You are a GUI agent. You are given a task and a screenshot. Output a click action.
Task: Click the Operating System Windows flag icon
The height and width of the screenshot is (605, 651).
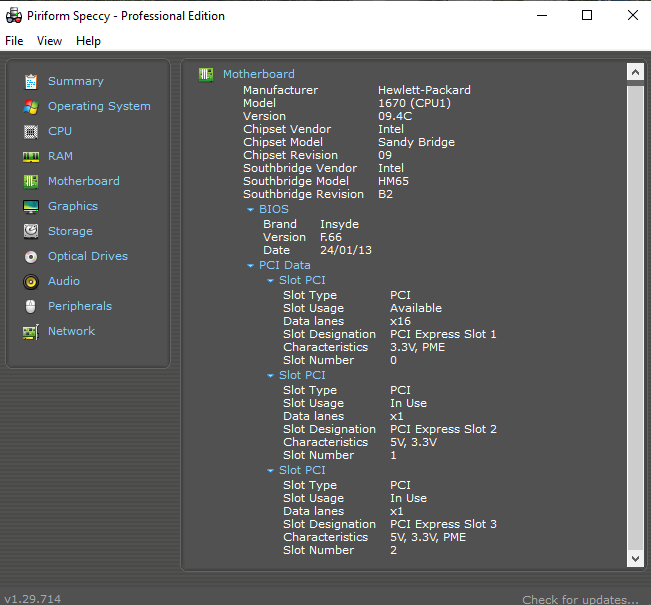pyautogui.click(x=30, y=106)
